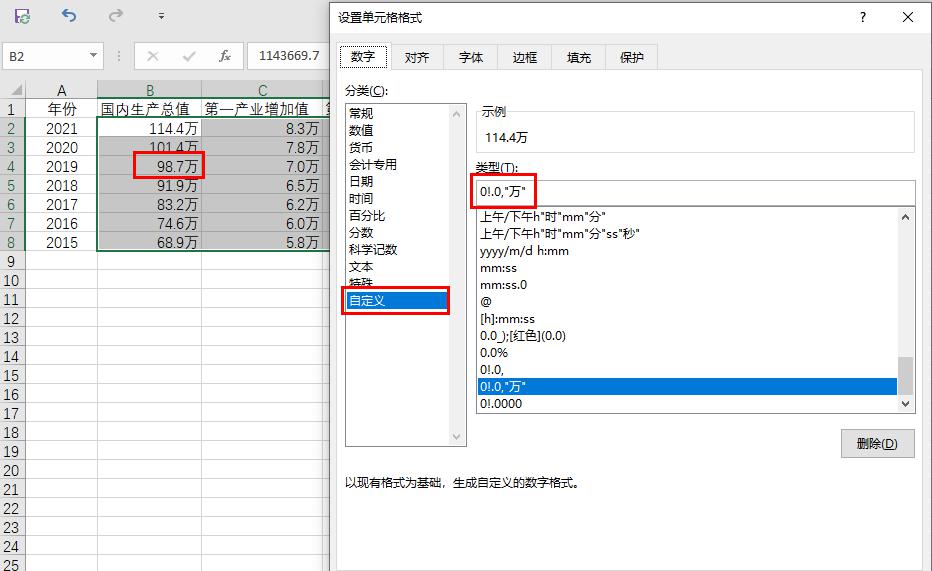Switch to the 保护 tab
The image size is (932, 571).
pyautogui.click(x=631, y=57)
